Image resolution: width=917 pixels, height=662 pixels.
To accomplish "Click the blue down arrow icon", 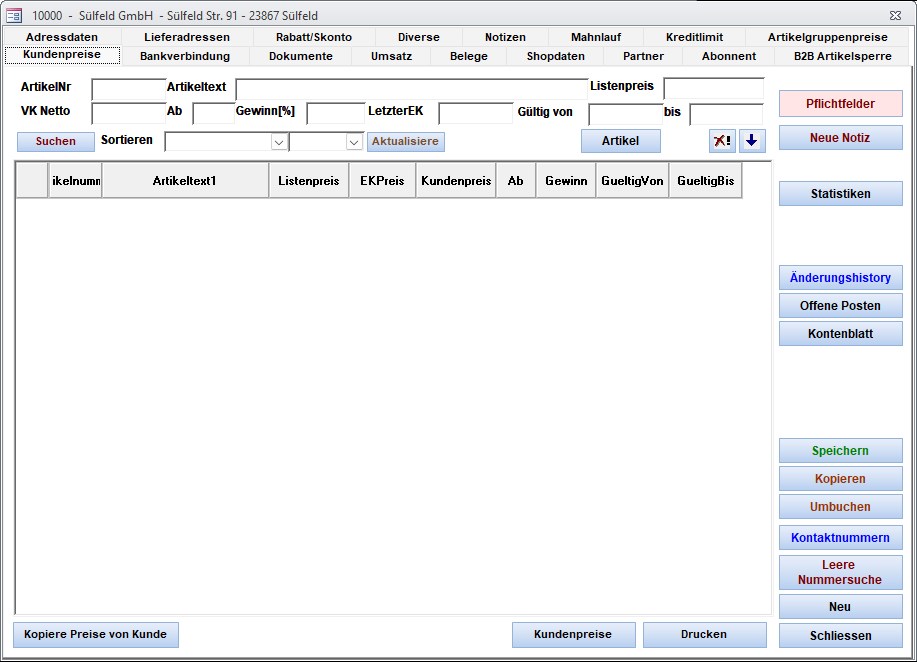I will coord(751,141).
